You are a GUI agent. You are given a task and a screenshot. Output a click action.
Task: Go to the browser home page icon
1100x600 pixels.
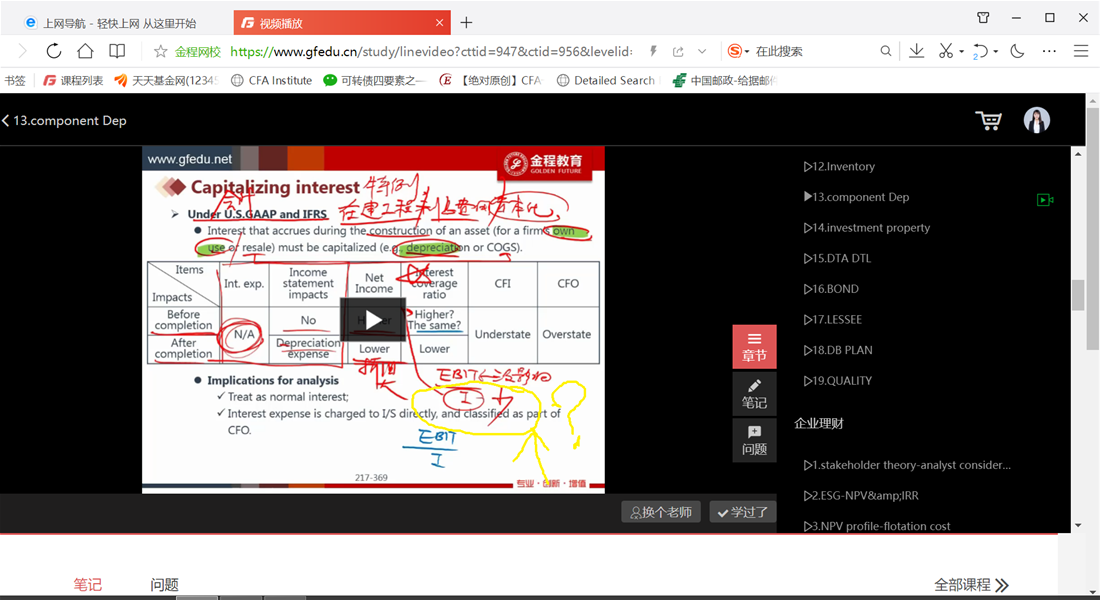coord(86,51)
